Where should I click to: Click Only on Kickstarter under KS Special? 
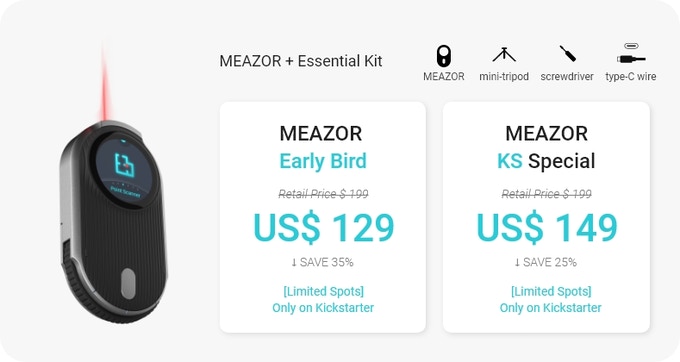(550, 308)
